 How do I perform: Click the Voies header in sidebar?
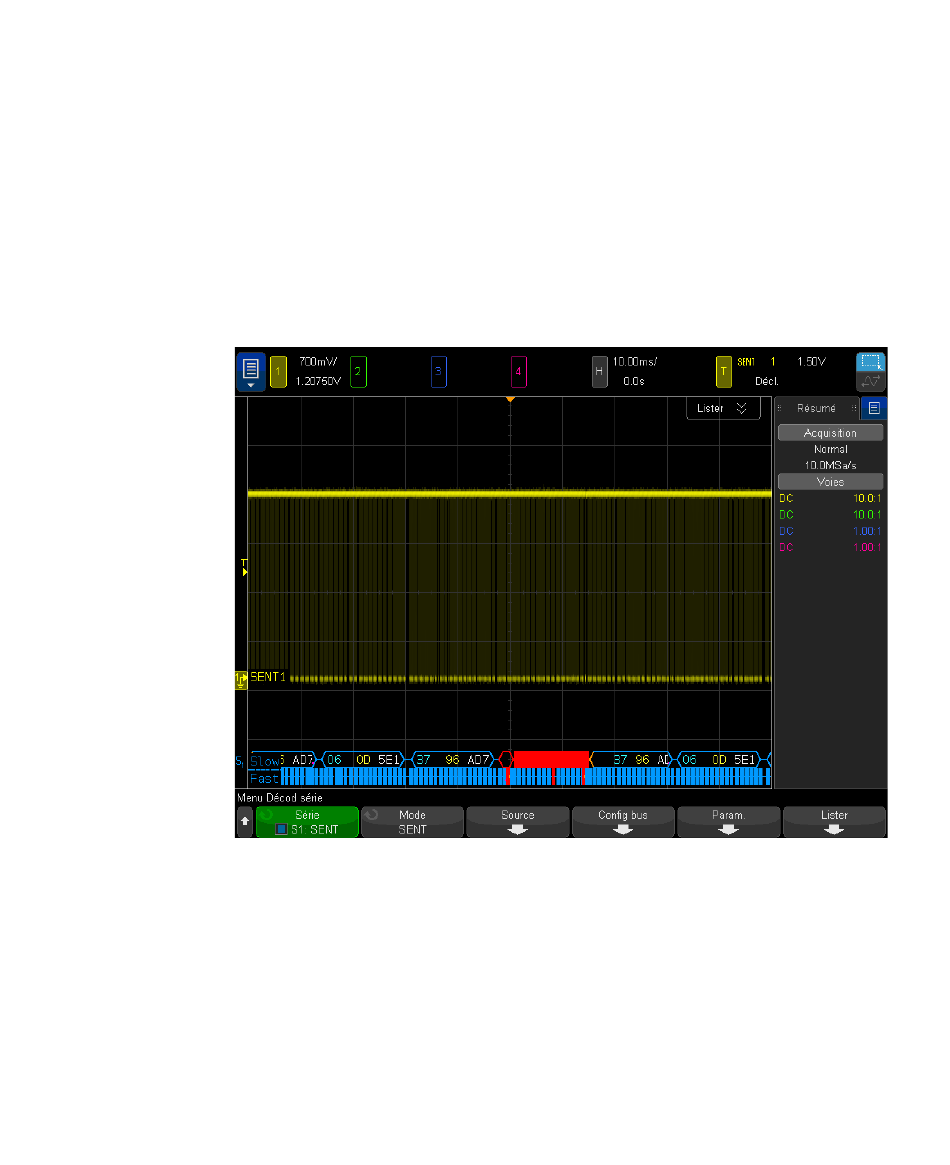[830, 481]
